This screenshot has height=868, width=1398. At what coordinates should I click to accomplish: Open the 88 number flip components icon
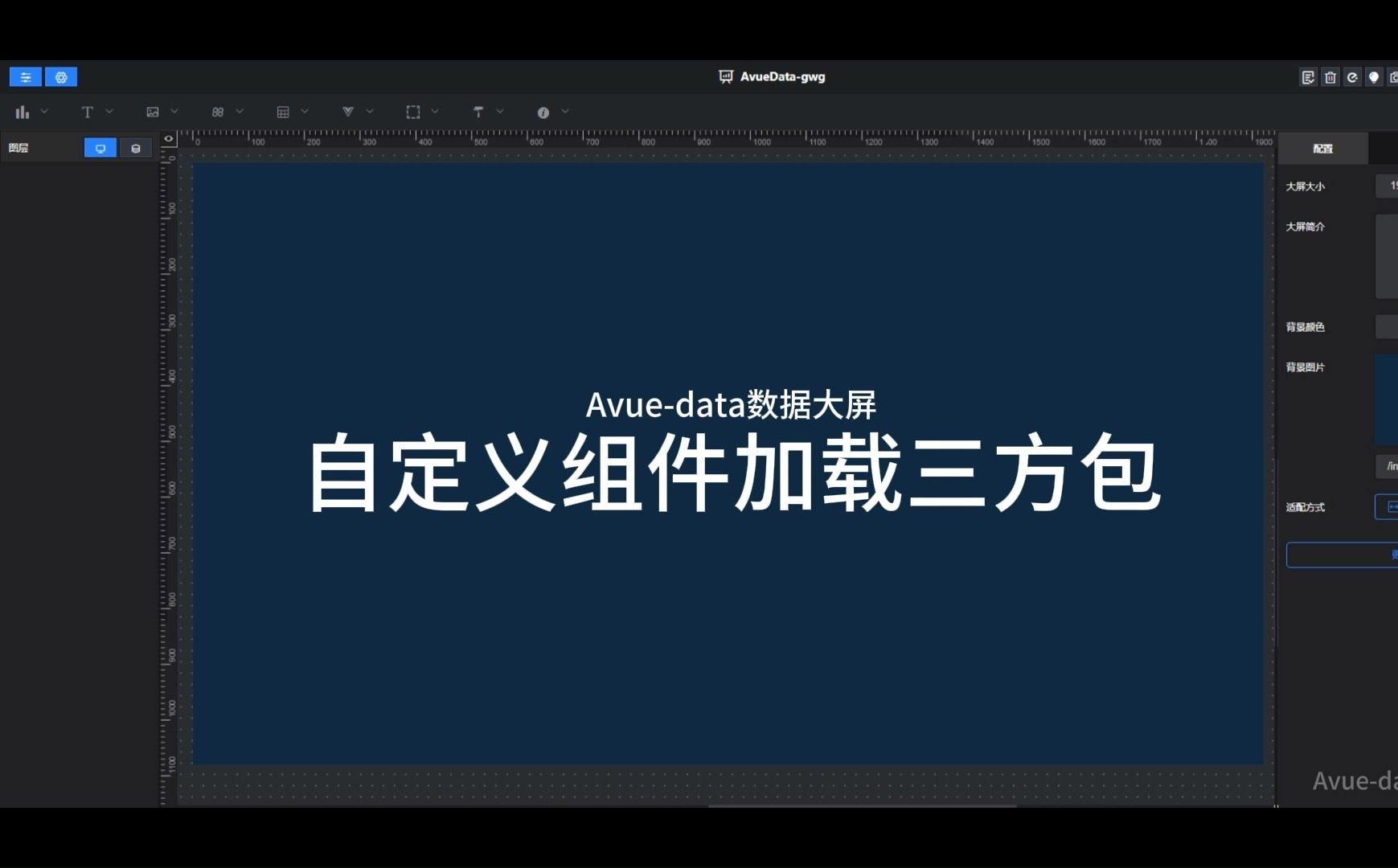(x=218, y=113)
